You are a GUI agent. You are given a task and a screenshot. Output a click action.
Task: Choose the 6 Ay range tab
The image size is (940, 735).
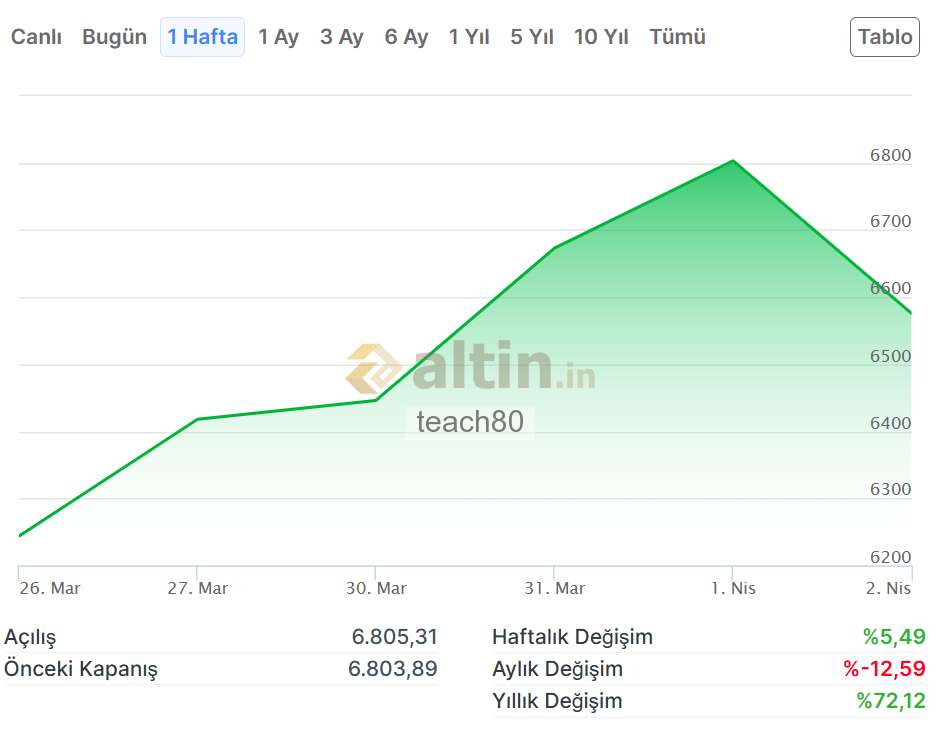tap(406, 37)
